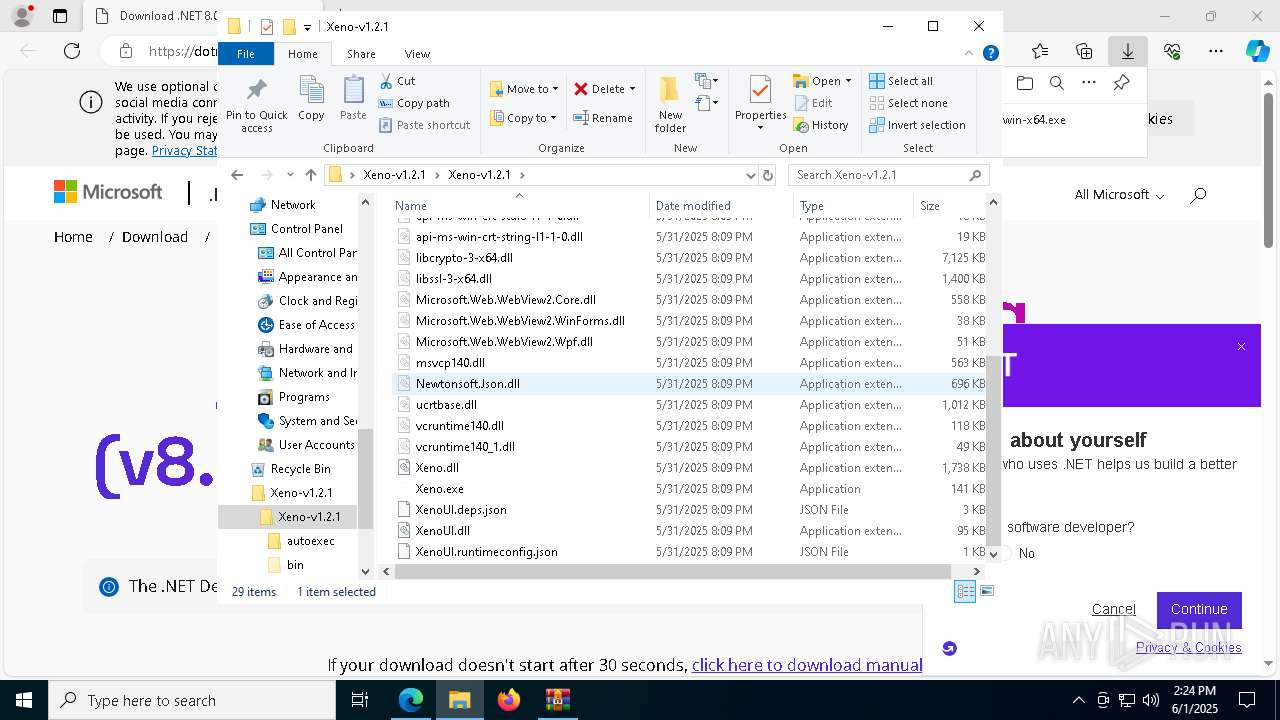Click the Edit button in Open group
Image resolution: width=1280 pixels, height=720 pixels.
tap(813, 103)
